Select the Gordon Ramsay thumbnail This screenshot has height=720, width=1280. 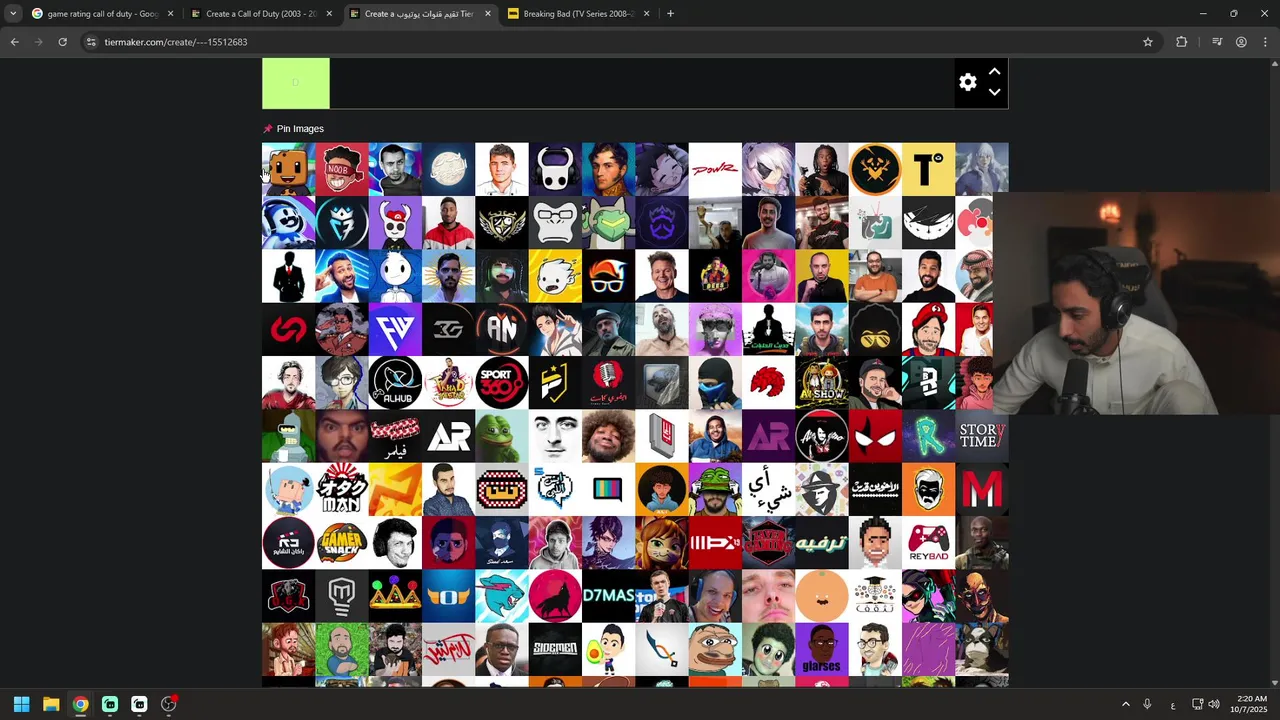(662, 276)
